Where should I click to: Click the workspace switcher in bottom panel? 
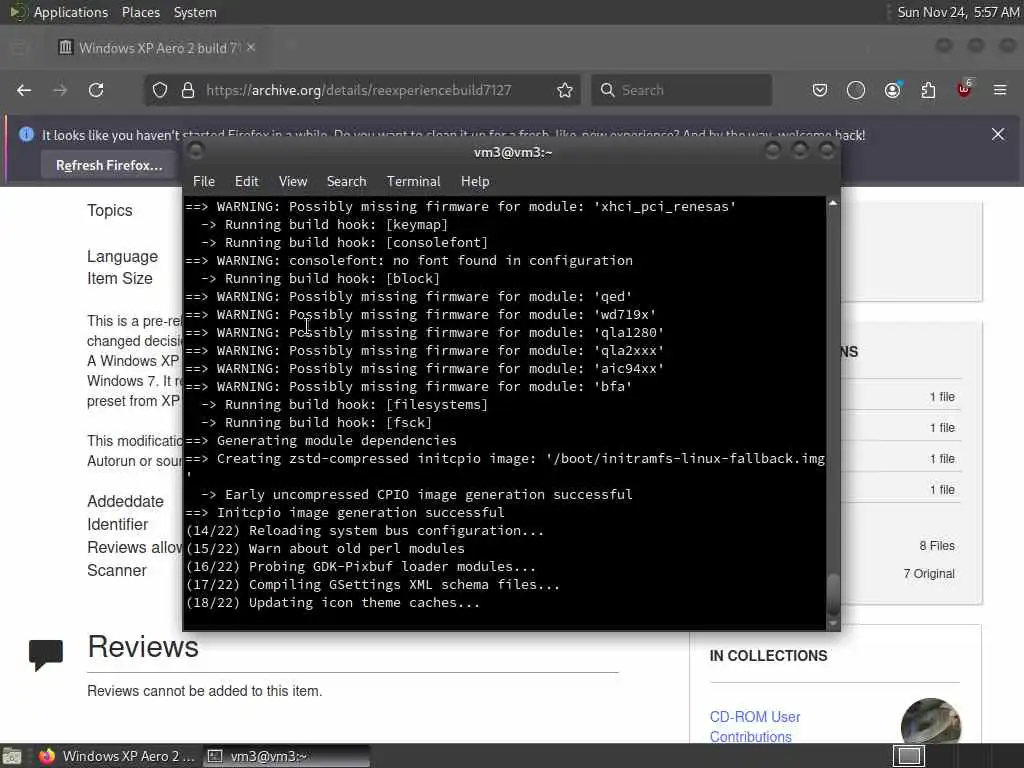point(909,756)
